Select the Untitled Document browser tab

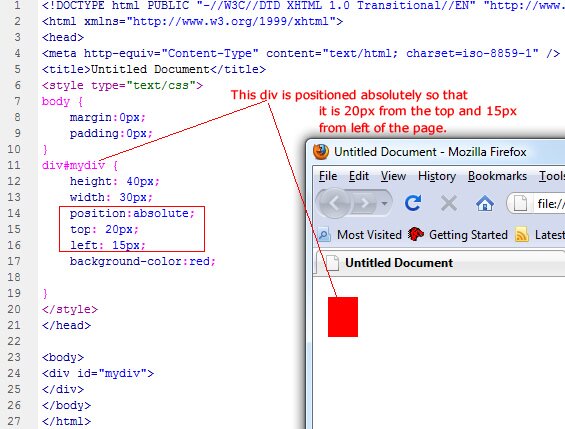point(440,263)
